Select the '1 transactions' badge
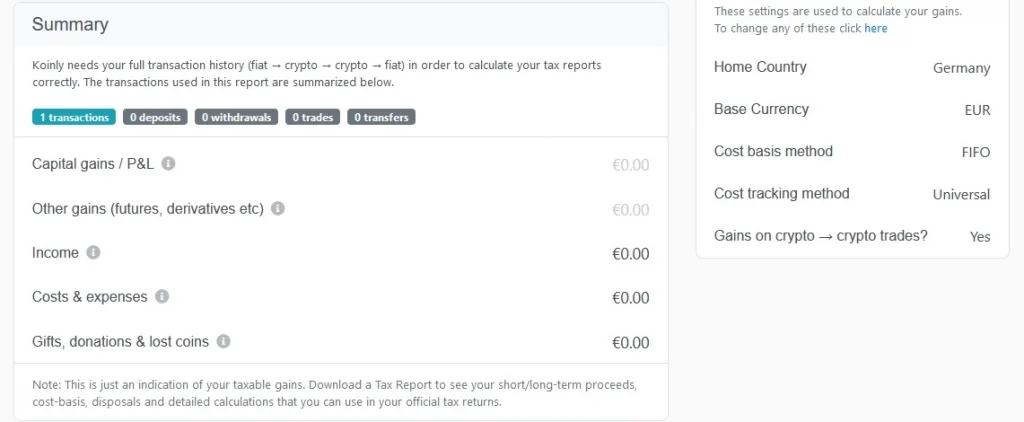This screenshot has height=422, width=1024. point(74,117)
